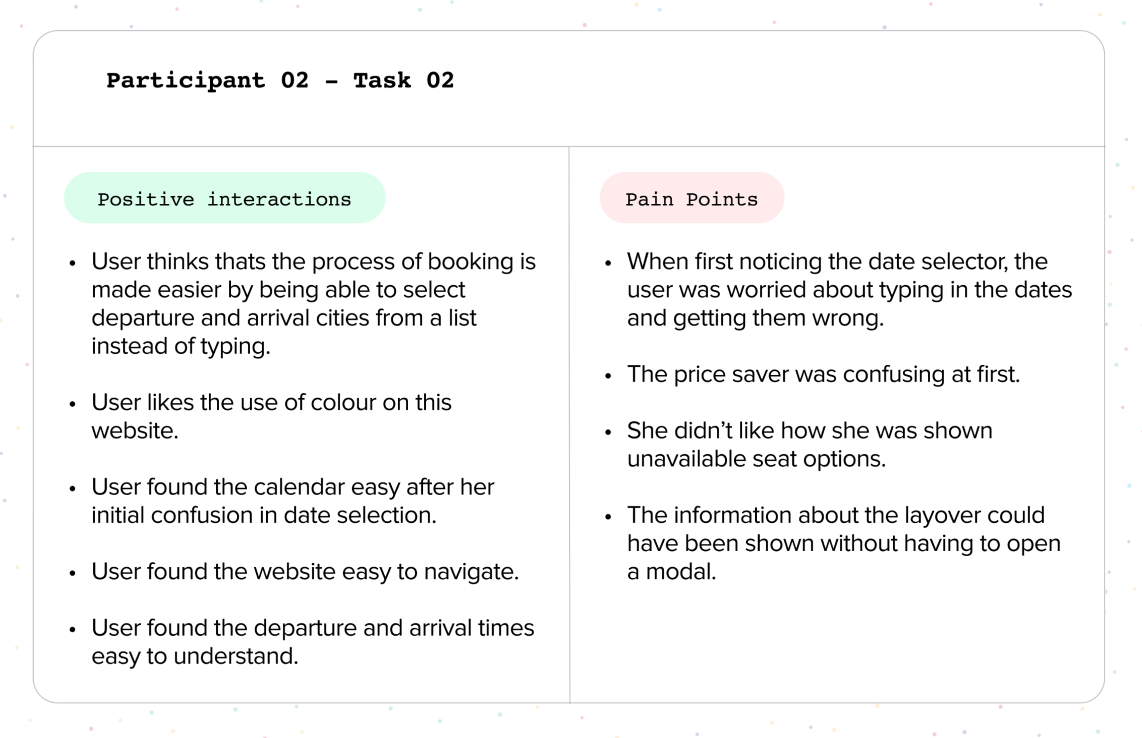Click the text 'initial confusion in date selection.'

click(x=264, y=515)
